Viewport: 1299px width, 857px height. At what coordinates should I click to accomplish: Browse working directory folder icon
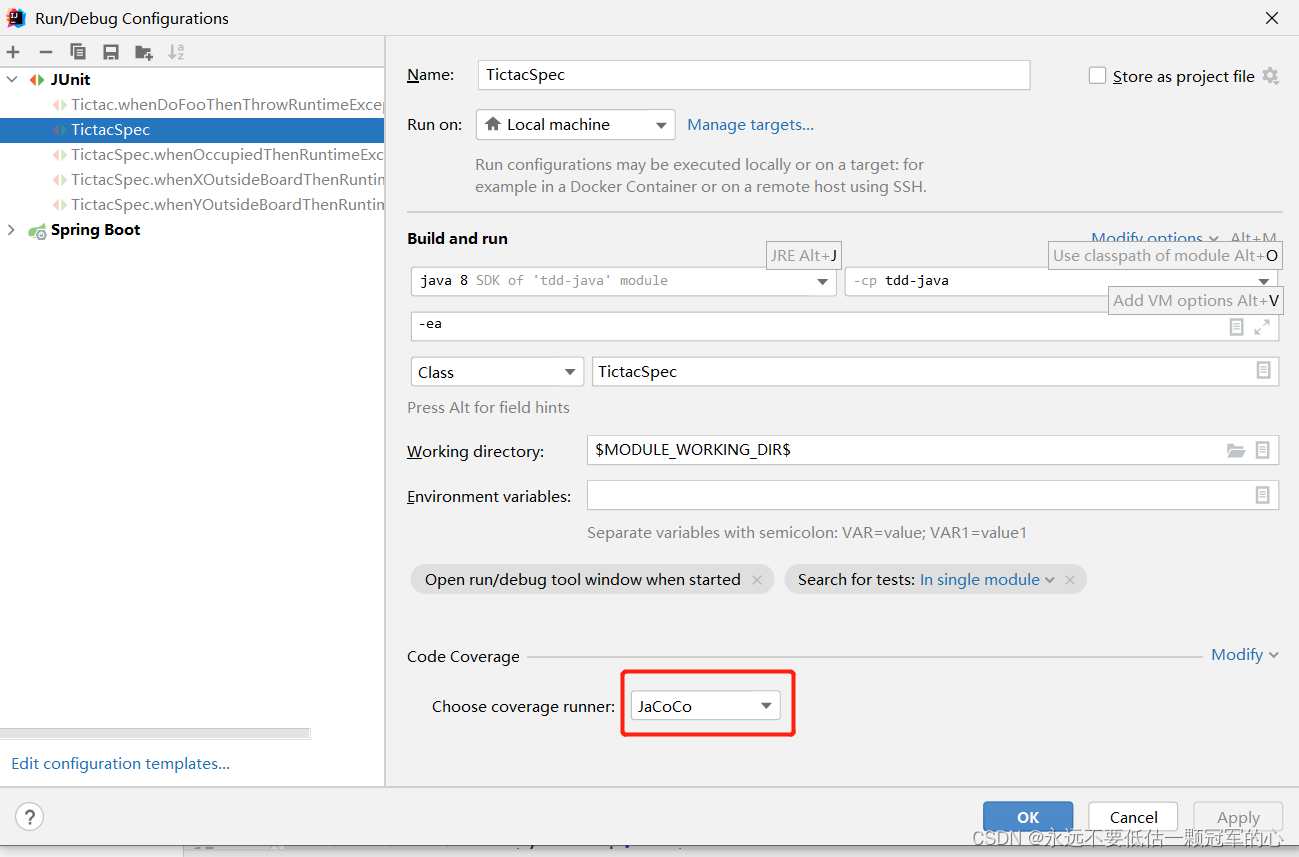click(x=1236, y=450)
